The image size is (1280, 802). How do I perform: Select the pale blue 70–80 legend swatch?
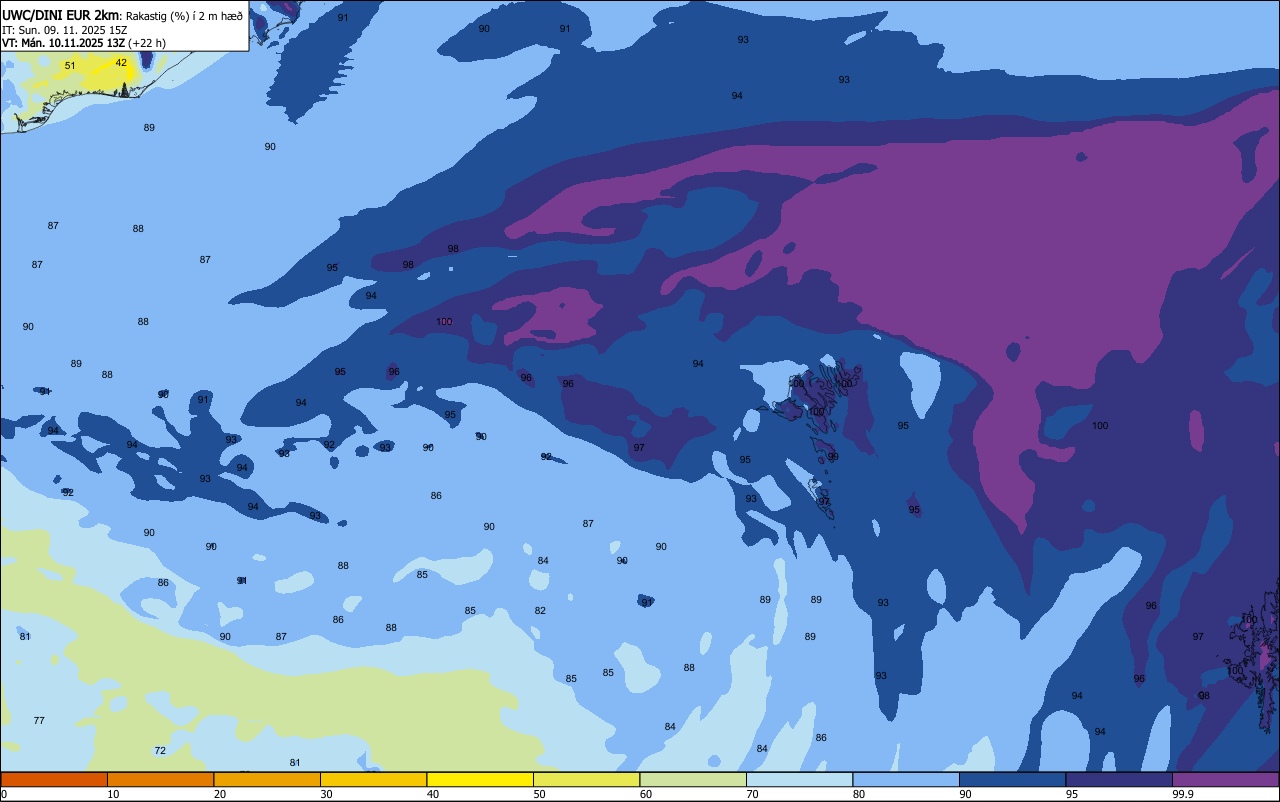pos(799,779)
